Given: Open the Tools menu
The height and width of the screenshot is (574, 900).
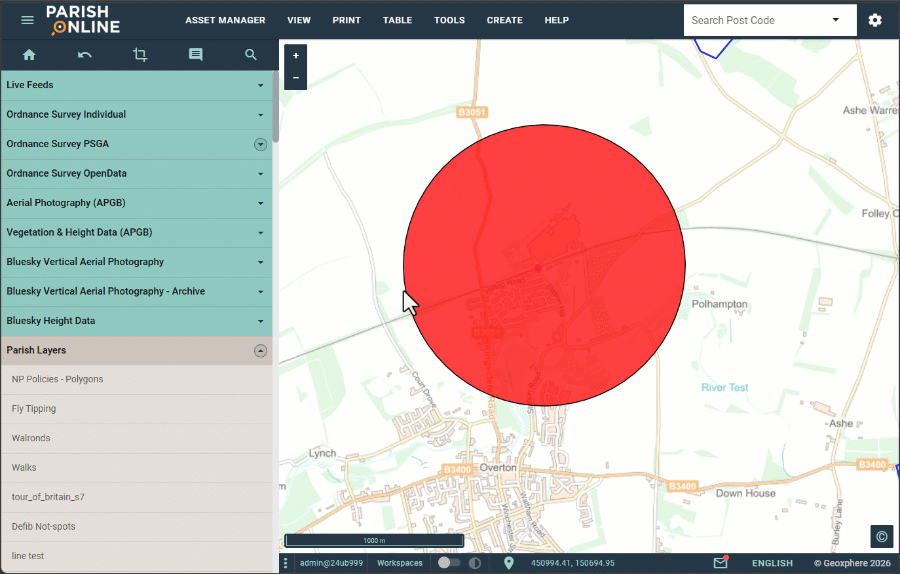Looking at the screenshot, I should tap(449, 20).
